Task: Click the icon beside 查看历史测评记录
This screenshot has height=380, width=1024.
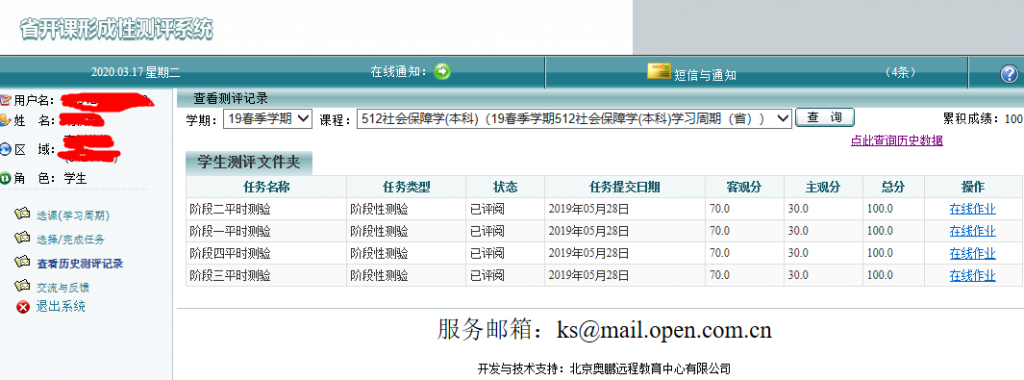Action: click(x=23, y=262)
